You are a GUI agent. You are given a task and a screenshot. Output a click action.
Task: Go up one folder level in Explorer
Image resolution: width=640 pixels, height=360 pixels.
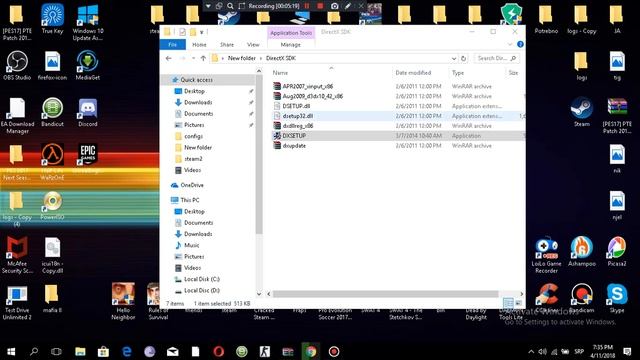(x=203, y=58)
